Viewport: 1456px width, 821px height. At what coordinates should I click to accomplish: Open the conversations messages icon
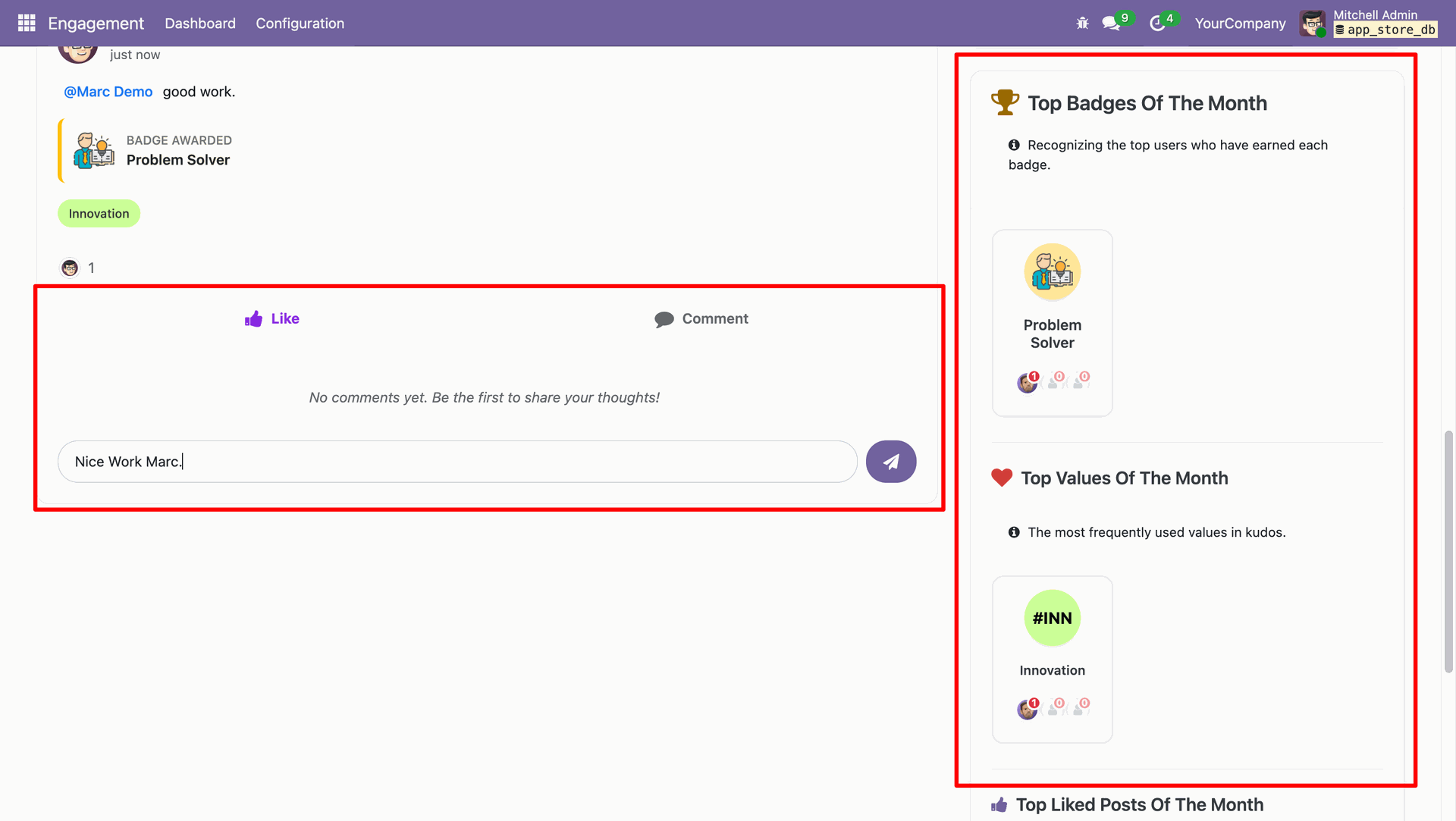(x=1111, y=24)
